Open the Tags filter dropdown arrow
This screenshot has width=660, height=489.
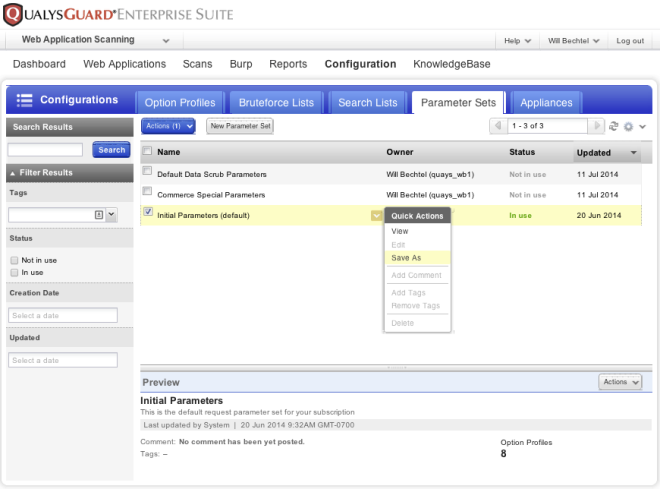point(111,215)
